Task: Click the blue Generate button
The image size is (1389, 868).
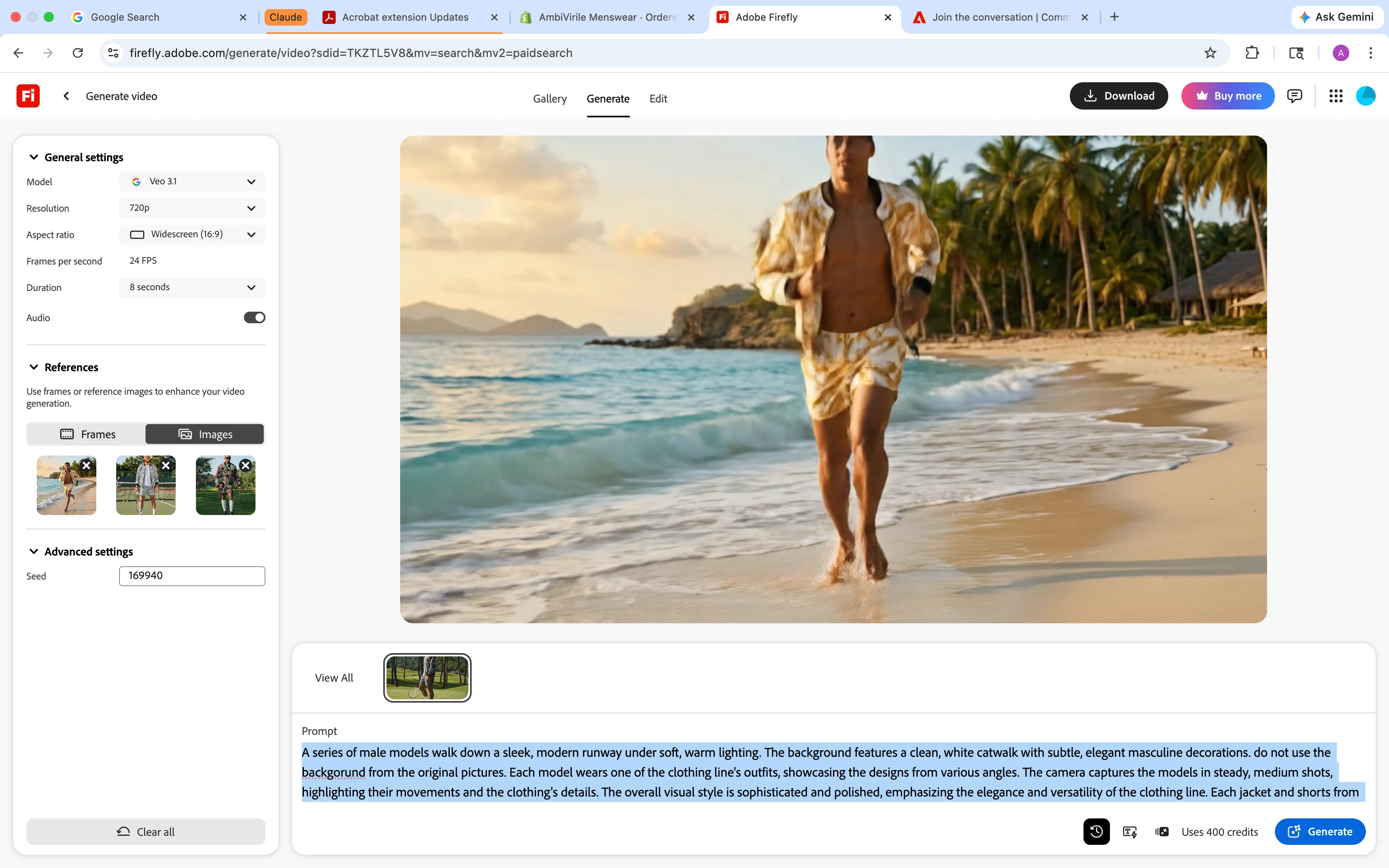Action: click(x=1320, y=831)
